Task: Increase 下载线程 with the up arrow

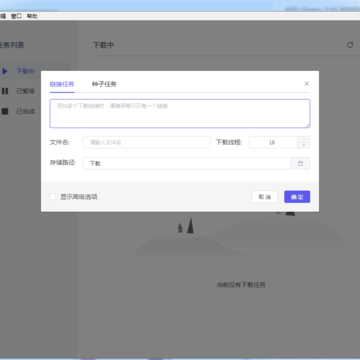Action: tap(304, 139)
